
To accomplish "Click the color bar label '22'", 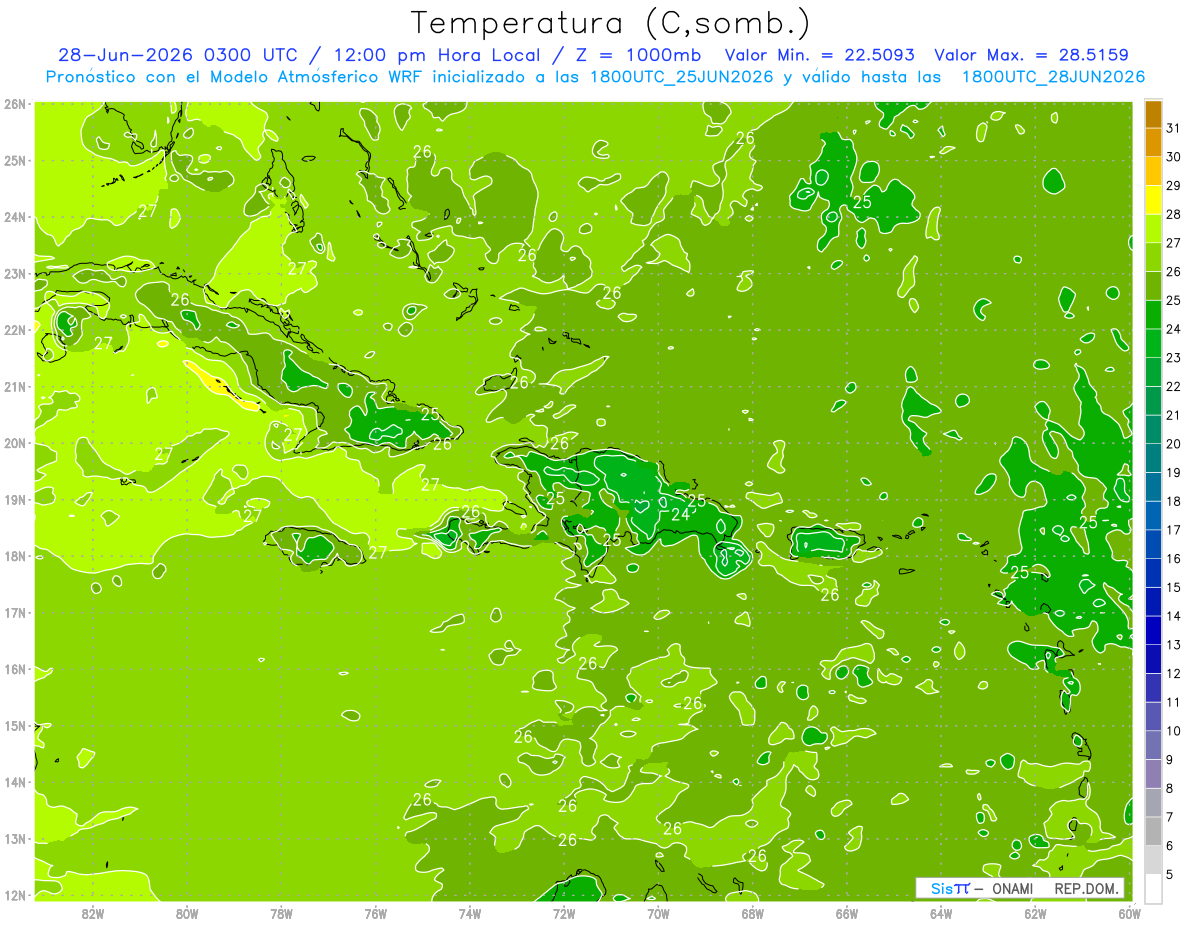I will tap(1173, 387).
